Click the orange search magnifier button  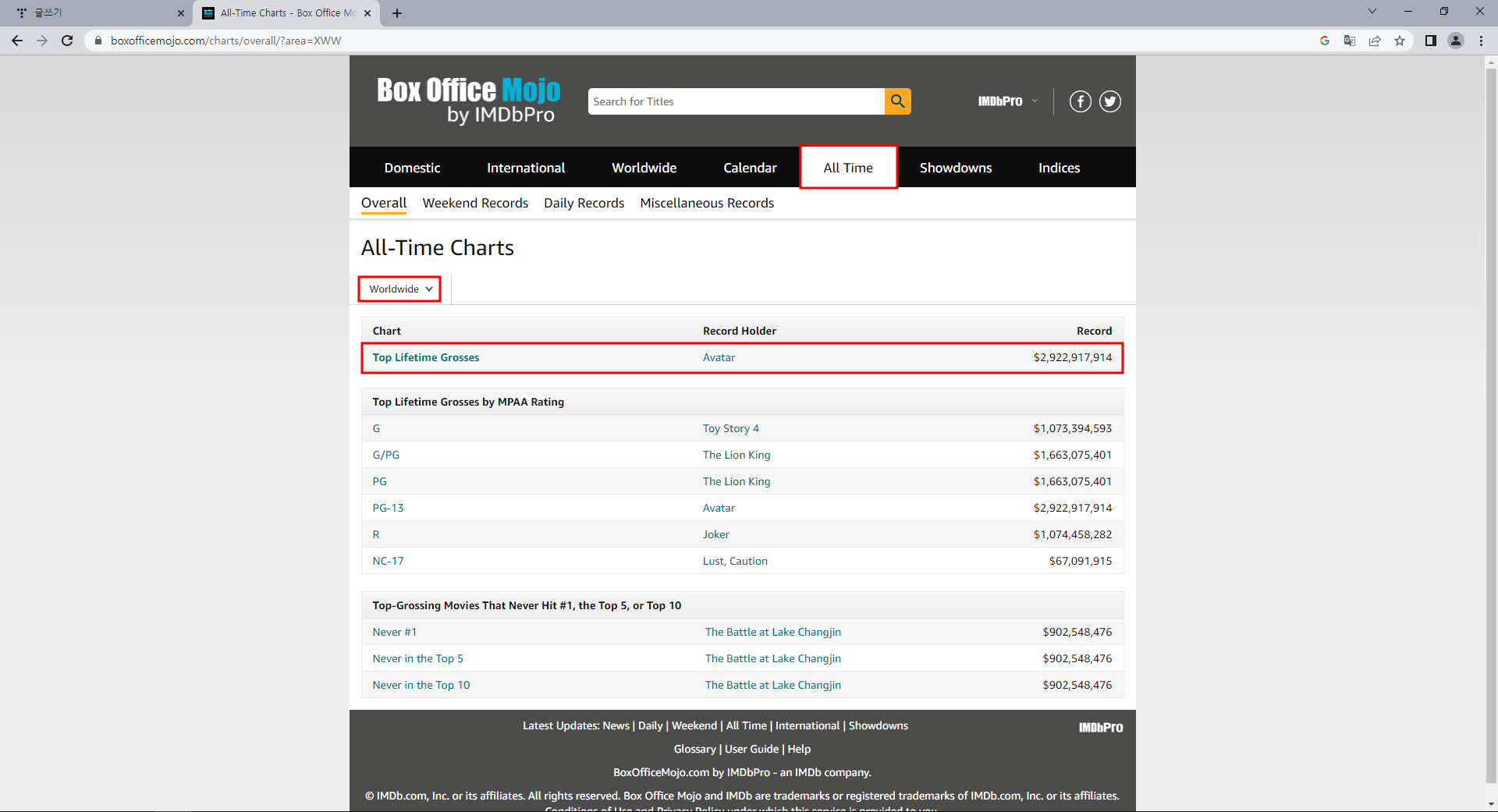(x=897, y=101)
